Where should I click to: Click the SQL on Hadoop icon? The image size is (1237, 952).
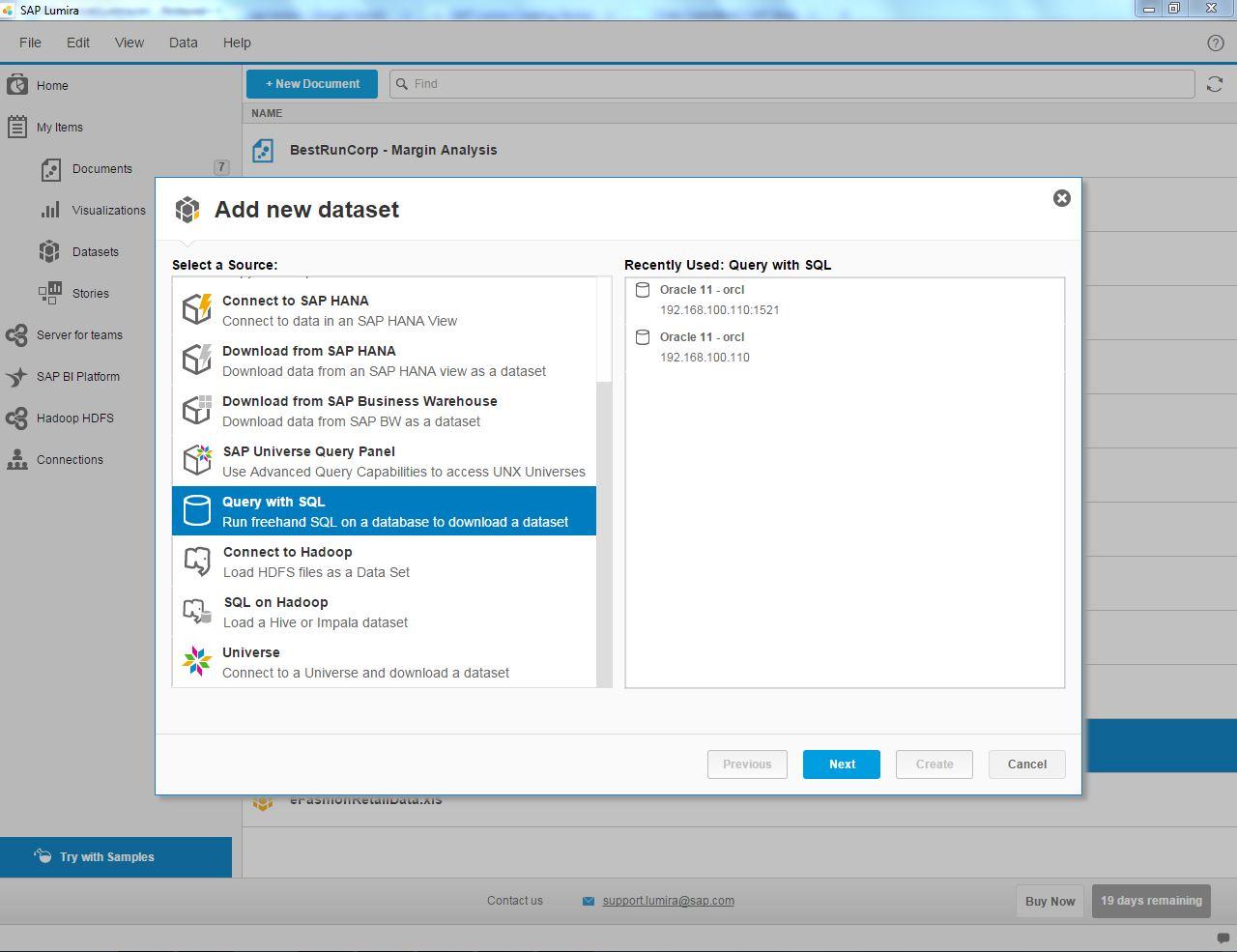(197, 611)
